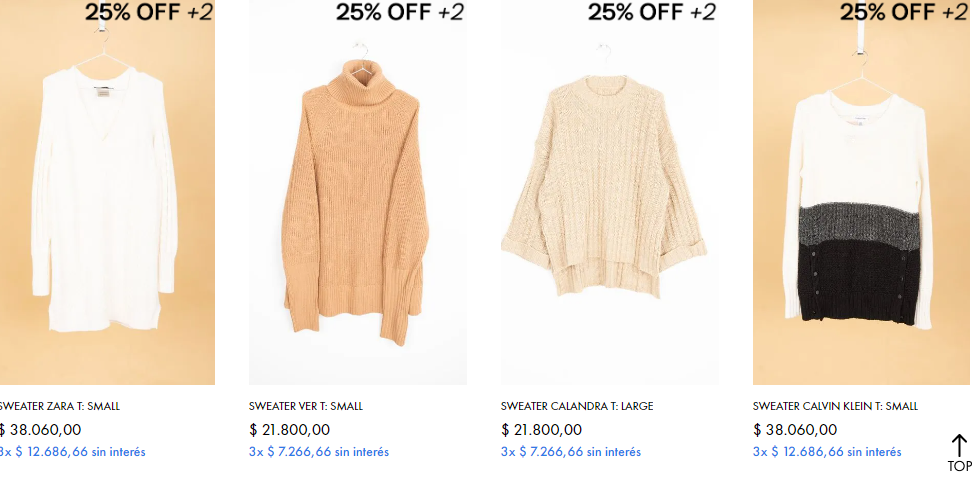
Task: Open the Calvin Klein striped sweater photo
Action: point(861,192)
